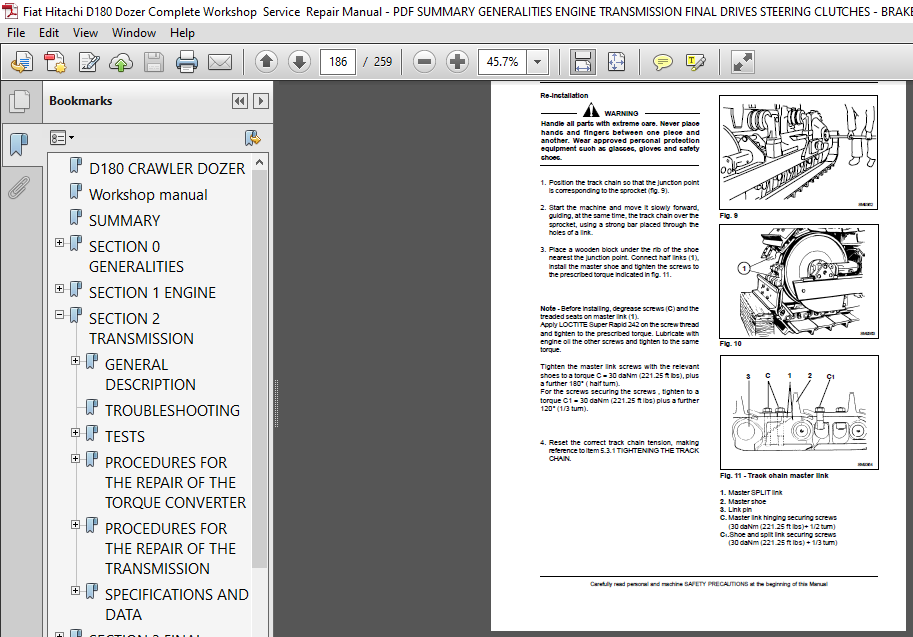The height and width of the screenshot is (637, 913).
Task: Click the Zoom in plus button
Action: point(458,62)
